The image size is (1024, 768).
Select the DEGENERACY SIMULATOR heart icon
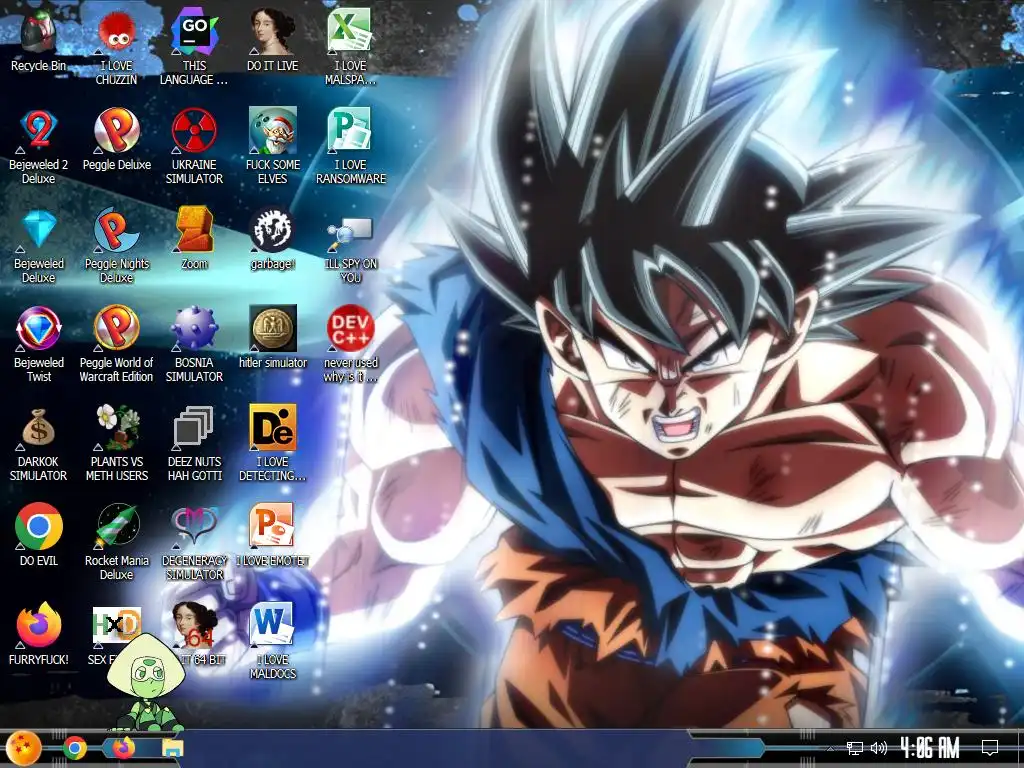[x=194, y=526]
